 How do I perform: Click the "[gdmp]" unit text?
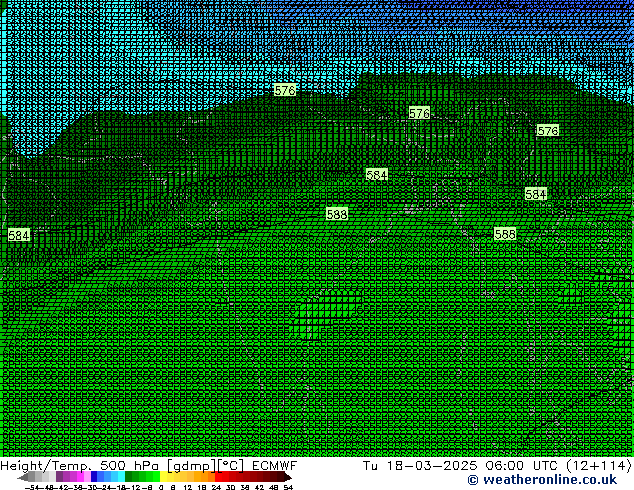pyautogui.click(x=190, y=466)
